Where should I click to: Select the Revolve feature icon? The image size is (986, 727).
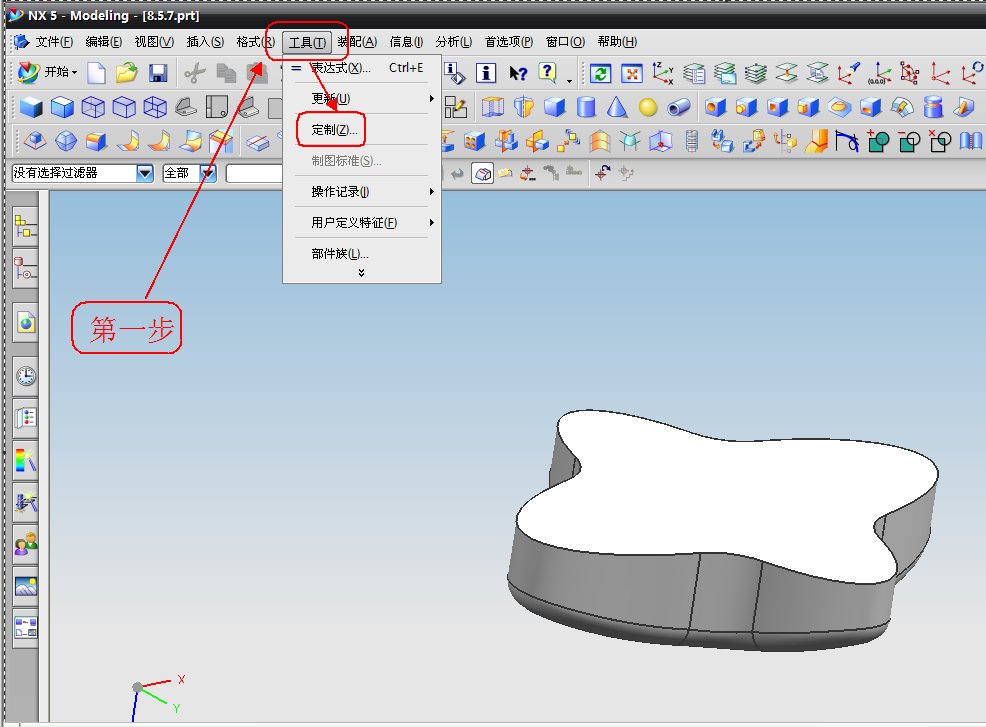(x=523, y=107)
